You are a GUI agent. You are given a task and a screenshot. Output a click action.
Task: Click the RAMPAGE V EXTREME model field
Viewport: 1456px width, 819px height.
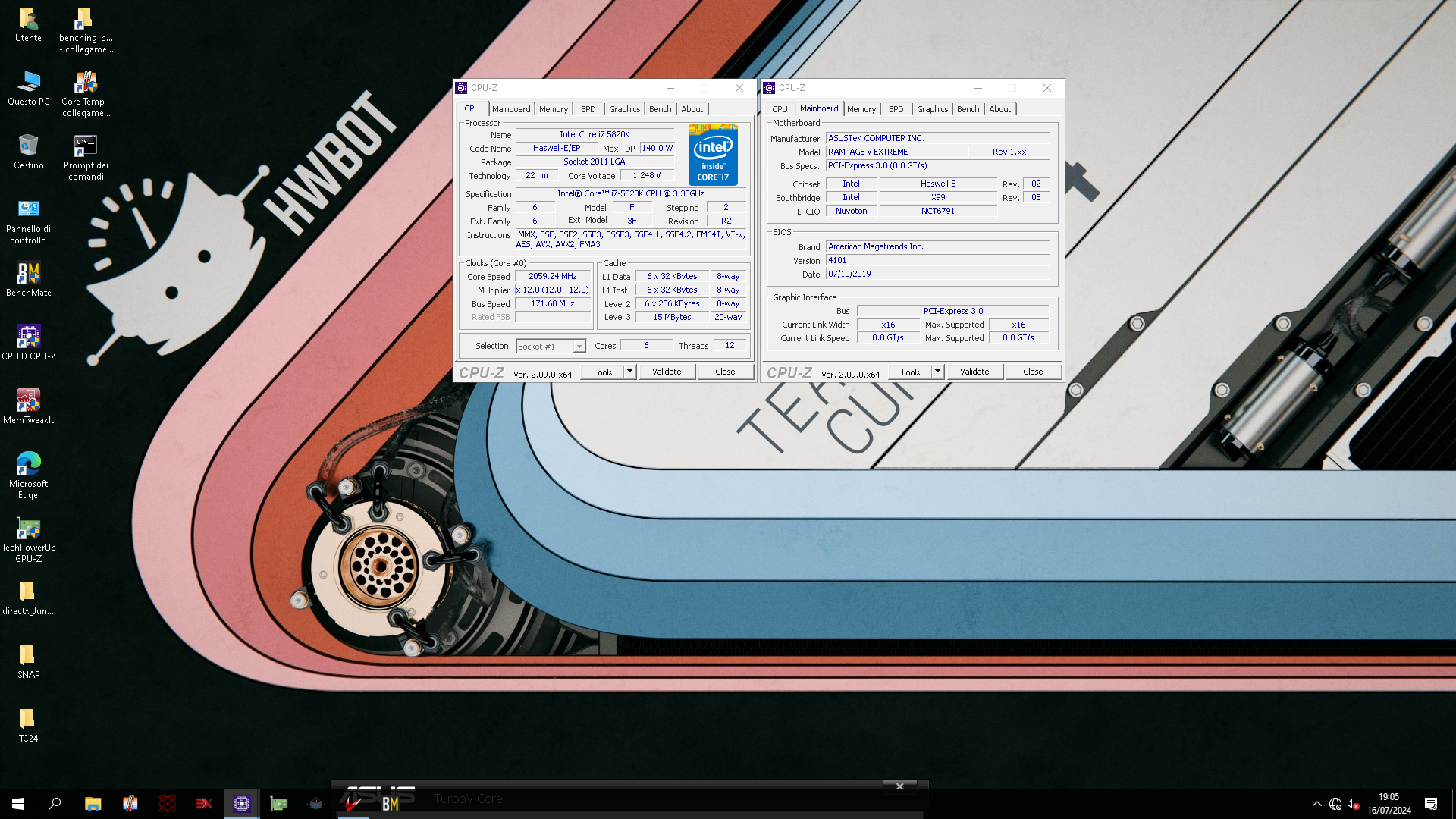(x=896, y=152)
